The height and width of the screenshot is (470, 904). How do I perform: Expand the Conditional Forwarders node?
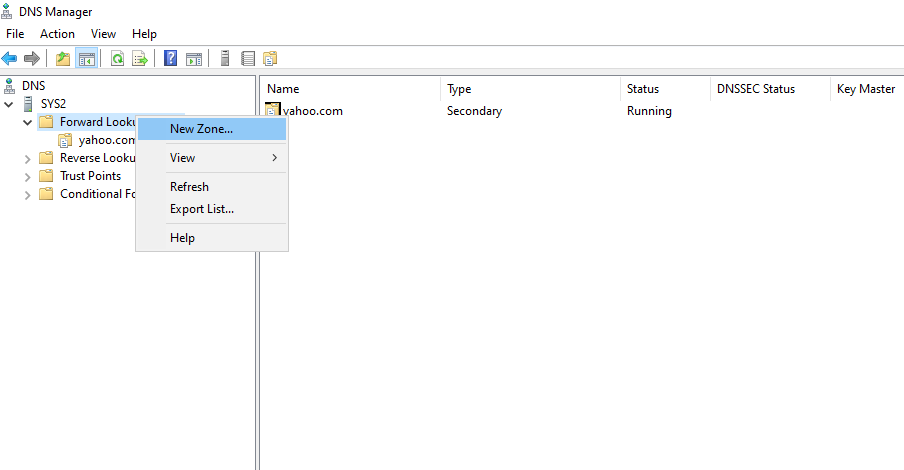[x=27, y=195]
